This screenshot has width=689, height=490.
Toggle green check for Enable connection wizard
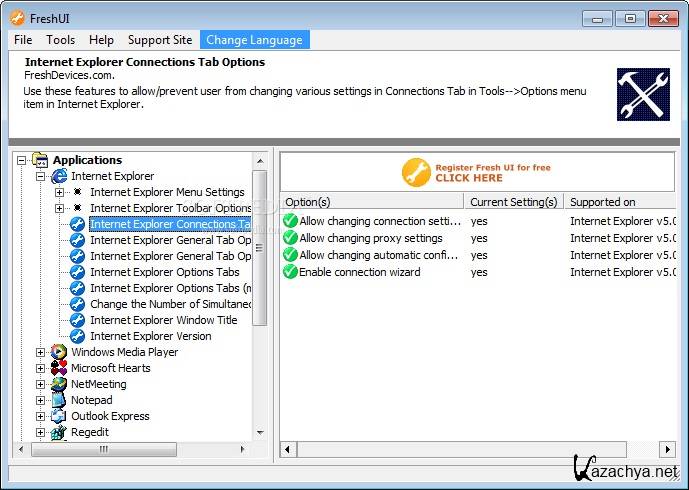(x=290, y=272)
